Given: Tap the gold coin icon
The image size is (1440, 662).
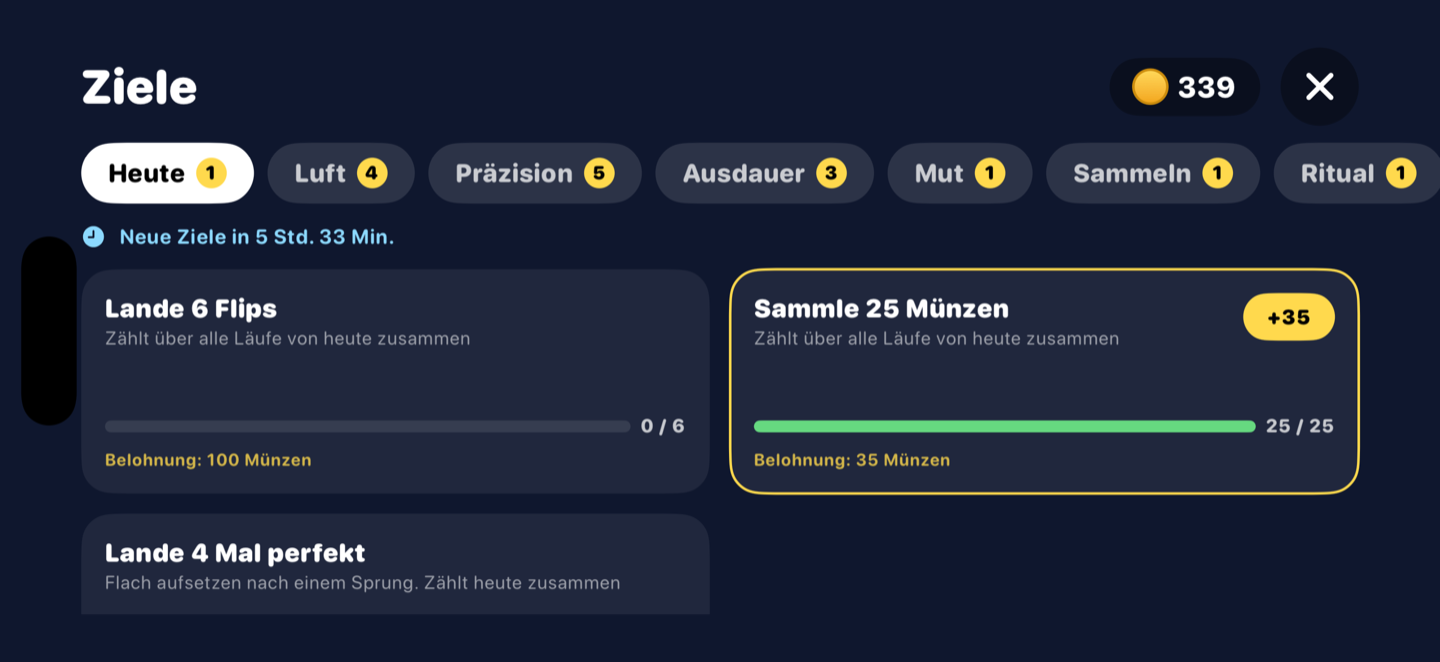Looking at the screenshot, I should (1150, 87).
